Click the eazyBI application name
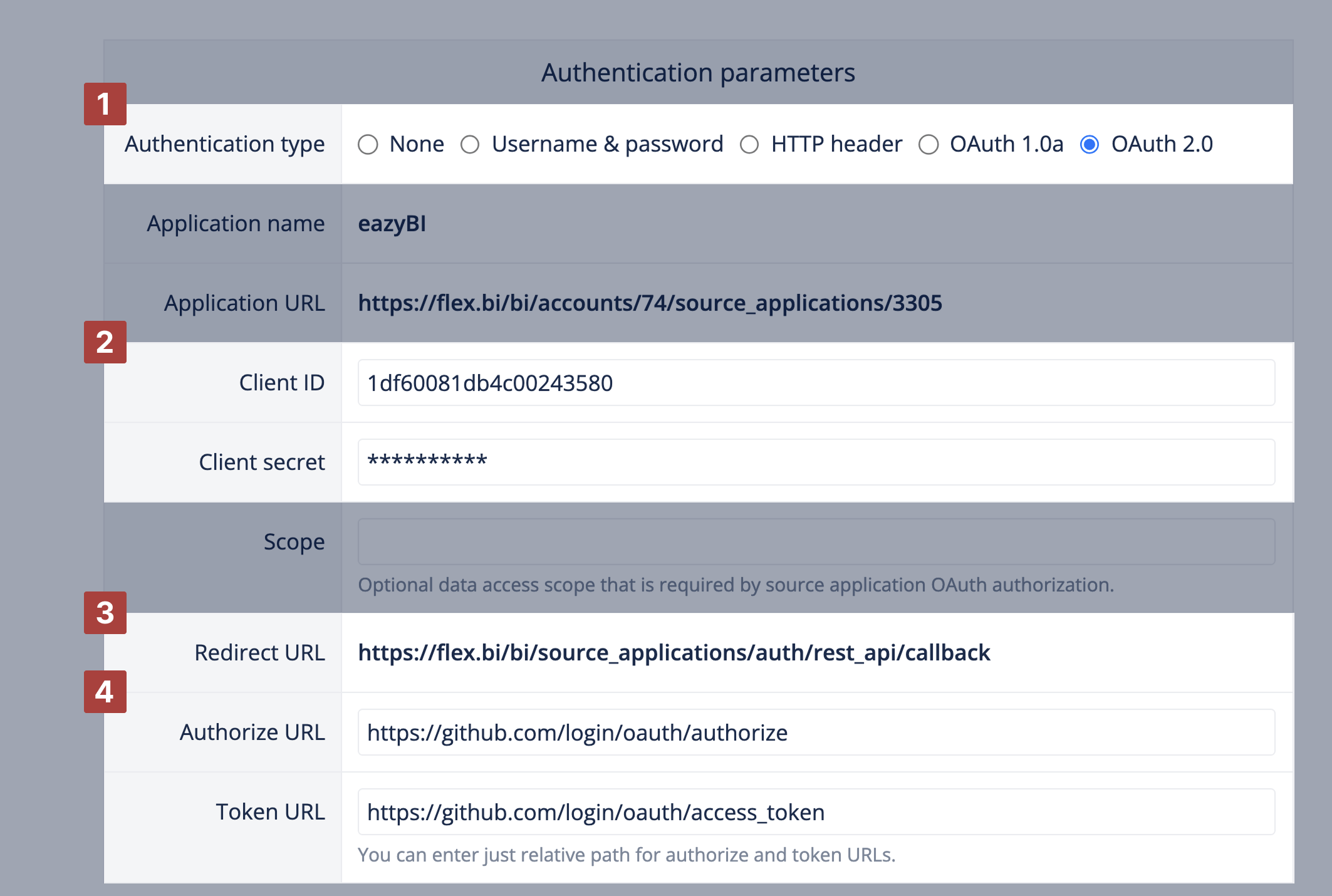This screenshot has height=896, width=1332. tap(390, 223)
